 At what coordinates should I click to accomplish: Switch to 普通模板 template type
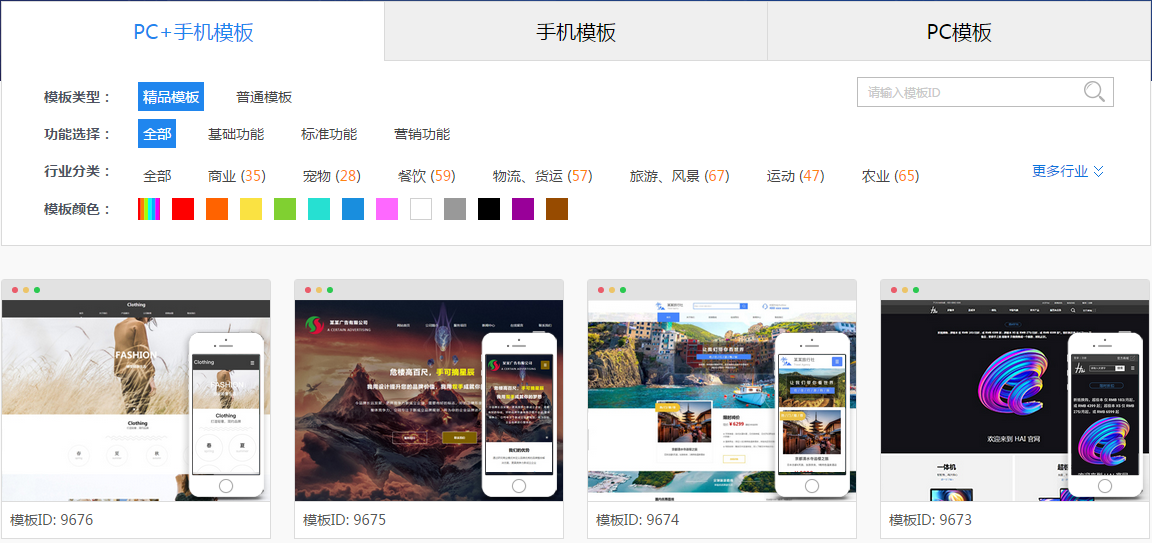264,97
